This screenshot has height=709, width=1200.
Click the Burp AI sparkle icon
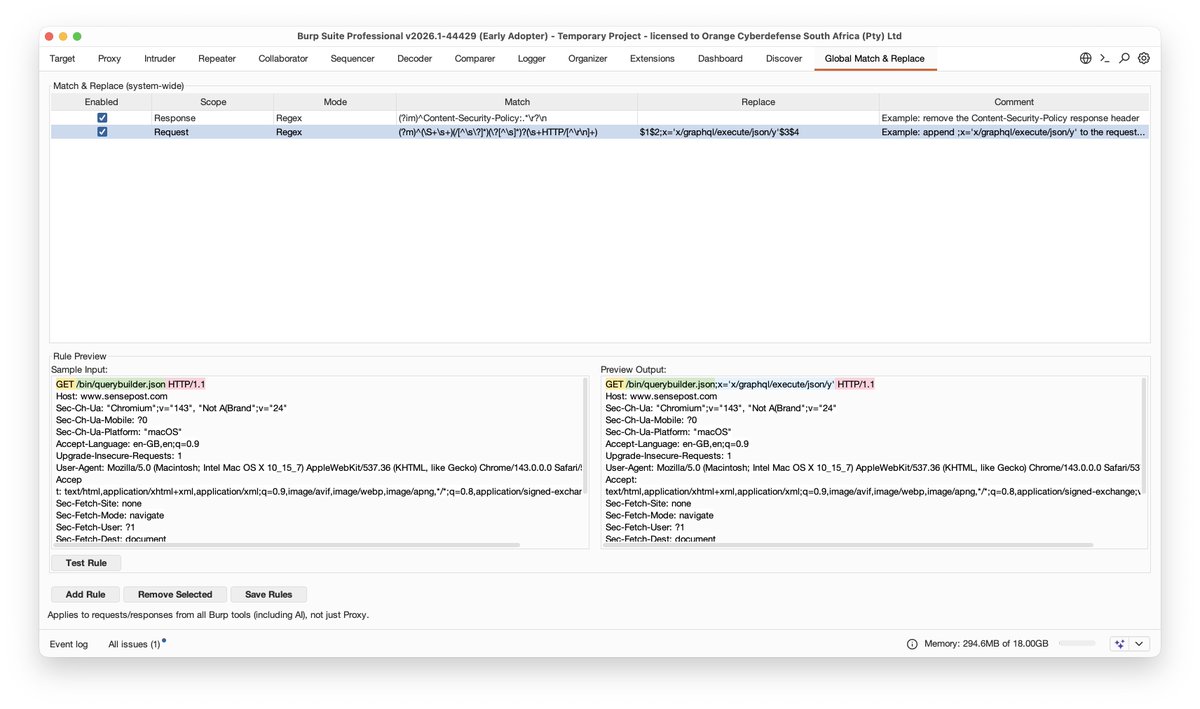click(x=1120, y=644)
